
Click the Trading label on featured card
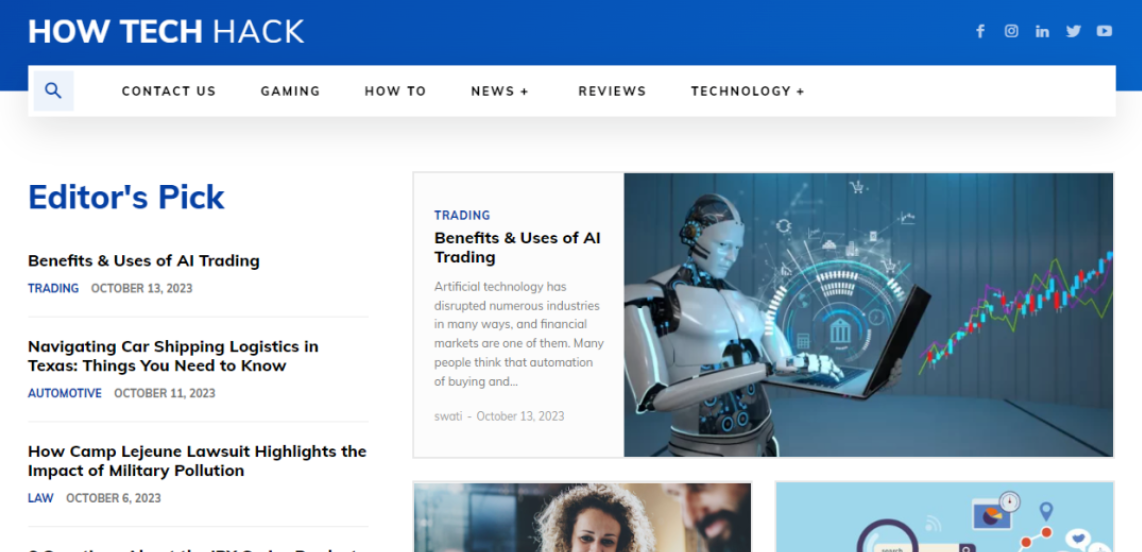coord(462,216)
